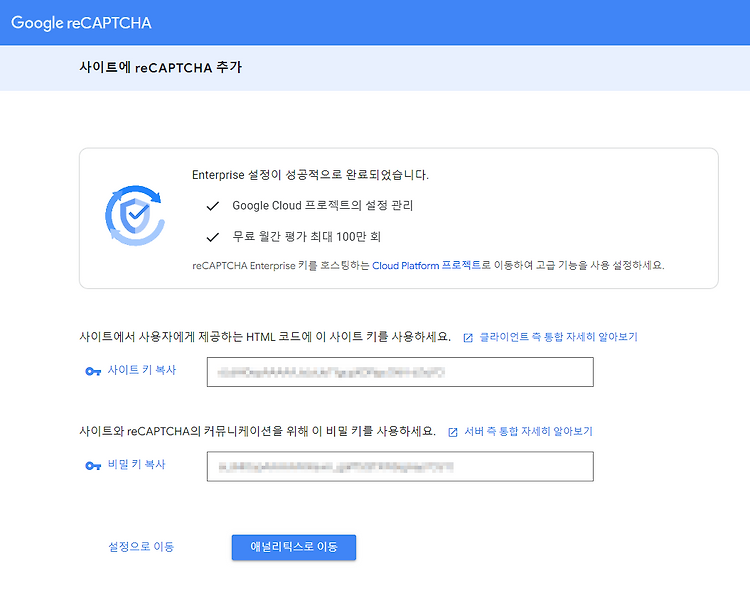Viewport: 750px width, 595px height.
Task: Click the 사이트에 reCAPTCHA 추가 heading
Action: pos(161,67)
